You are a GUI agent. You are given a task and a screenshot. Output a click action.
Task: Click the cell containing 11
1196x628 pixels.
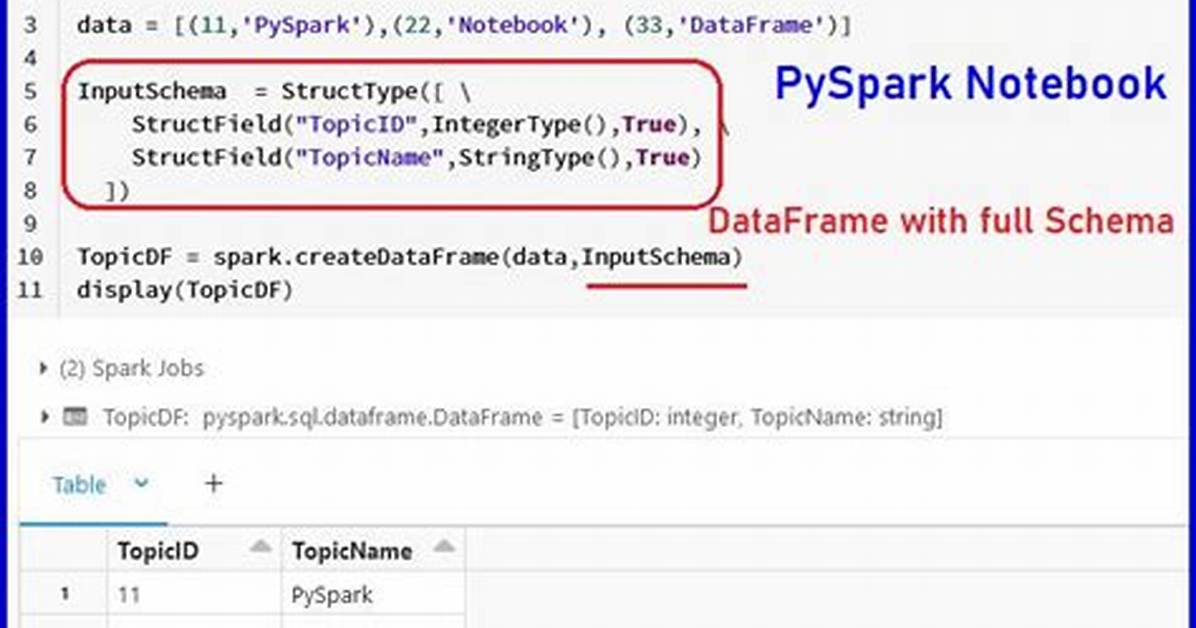click(x=194, y=594)
